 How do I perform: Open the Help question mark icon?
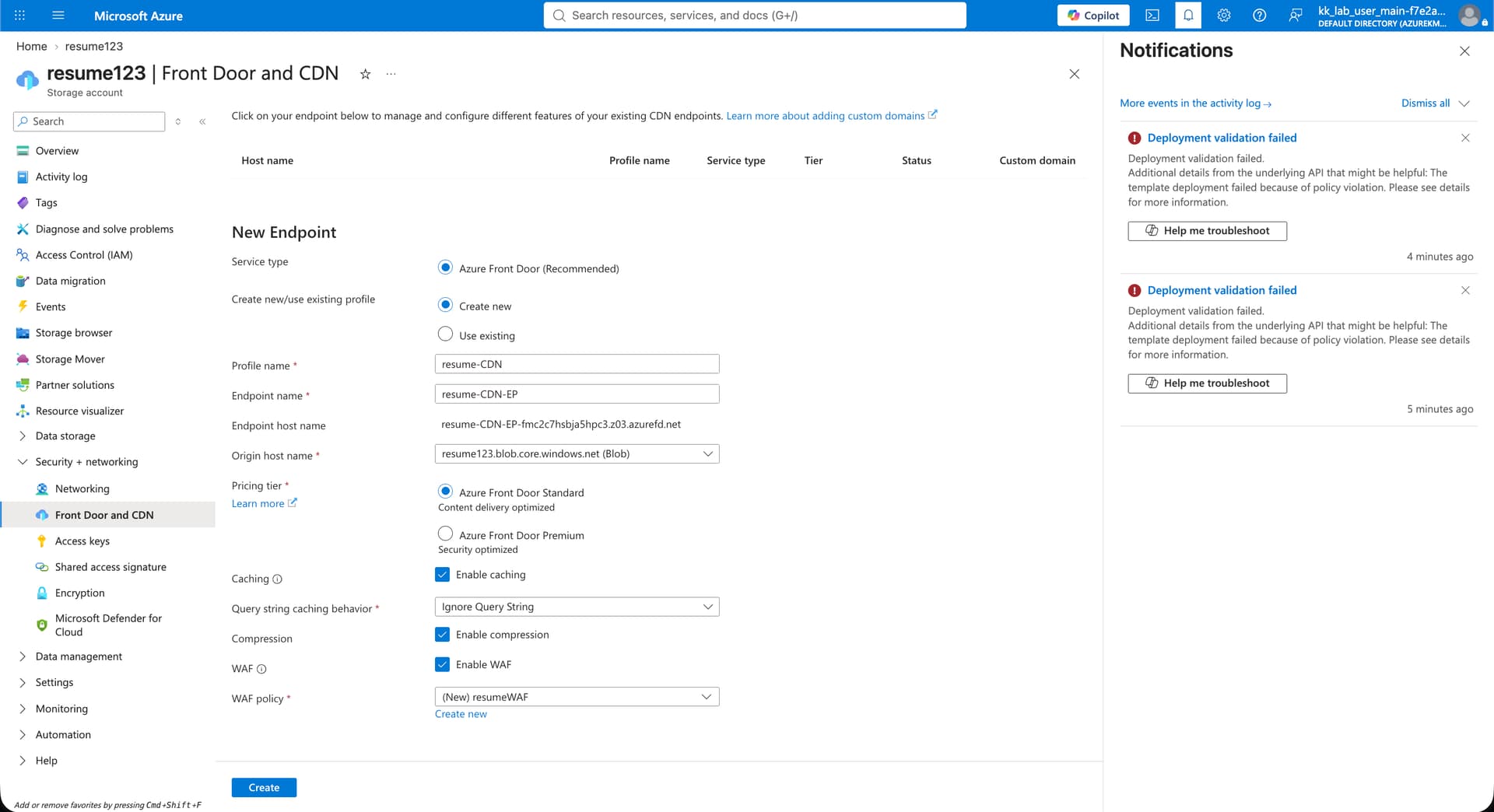[1260, 16]
